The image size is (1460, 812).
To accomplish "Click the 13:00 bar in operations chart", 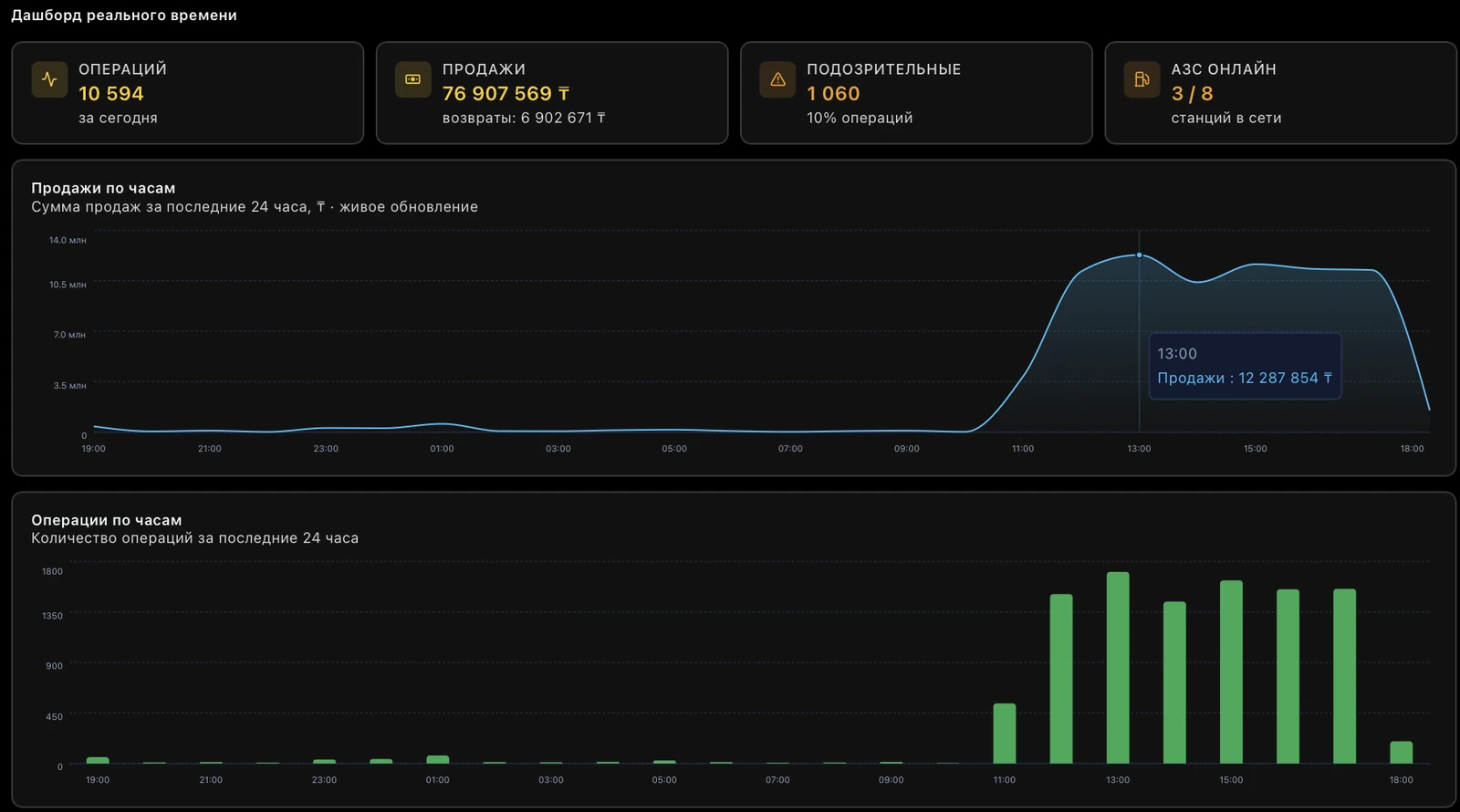I will point(1118,668).
